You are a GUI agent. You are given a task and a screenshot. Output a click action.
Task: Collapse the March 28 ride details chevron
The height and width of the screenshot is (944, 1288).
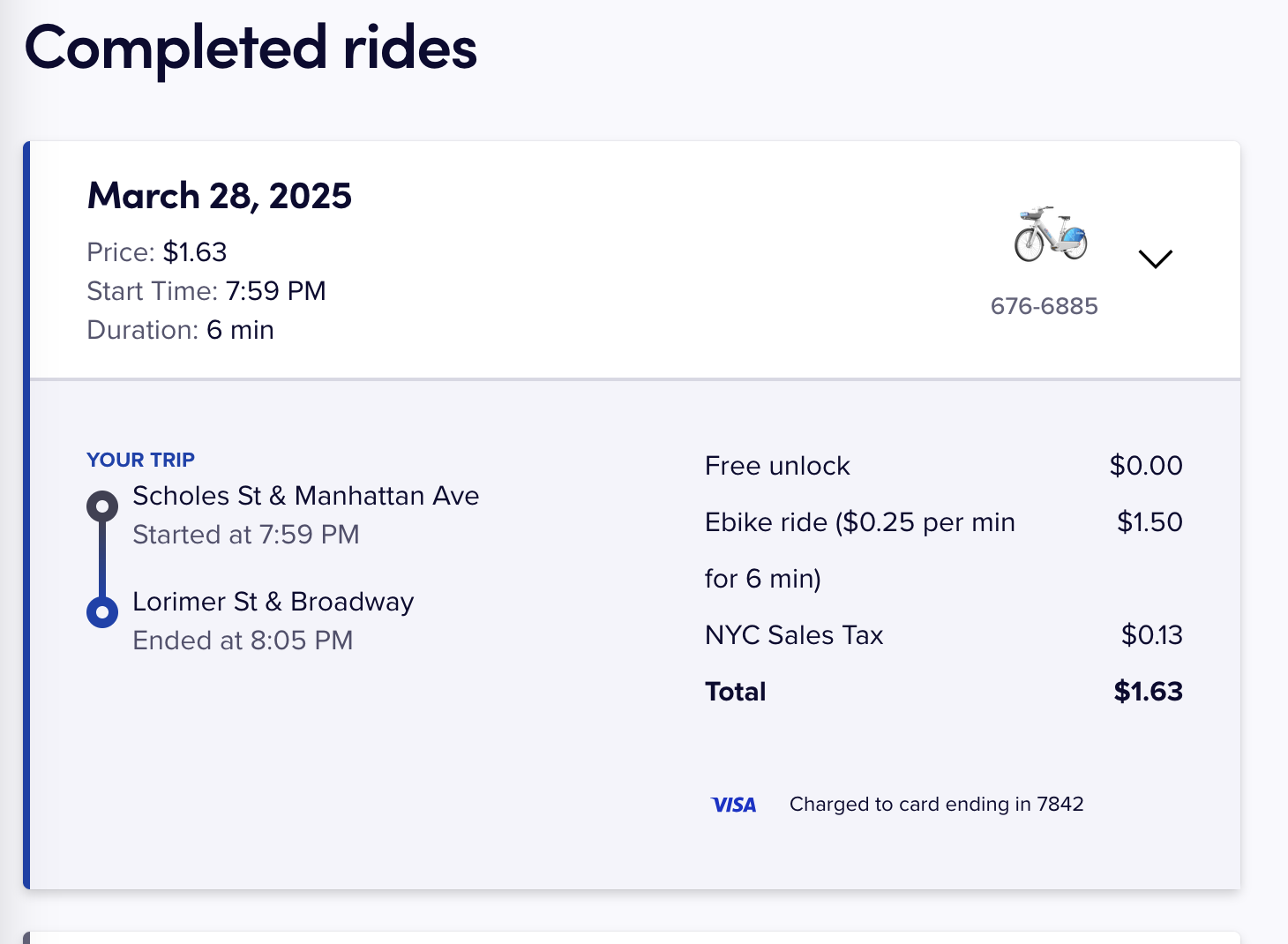1155,258
